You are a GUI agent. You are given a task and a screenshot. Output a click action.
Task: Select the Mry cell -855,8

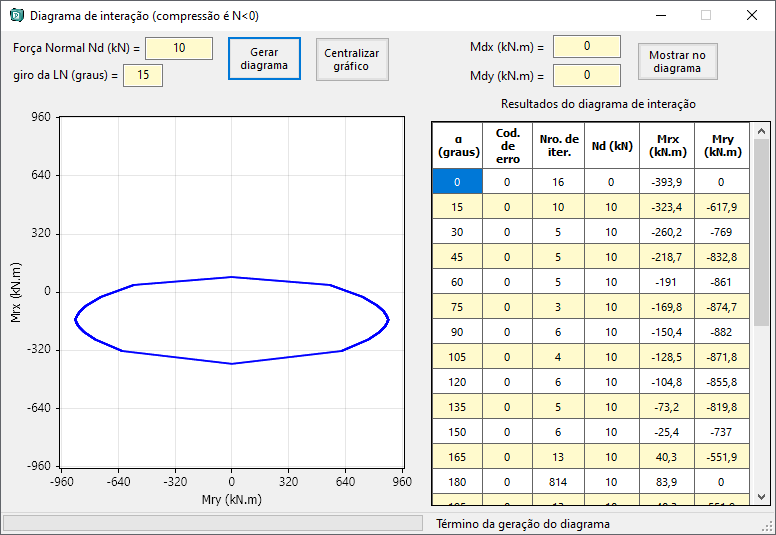pyautogui.click(x=722, y=382)
